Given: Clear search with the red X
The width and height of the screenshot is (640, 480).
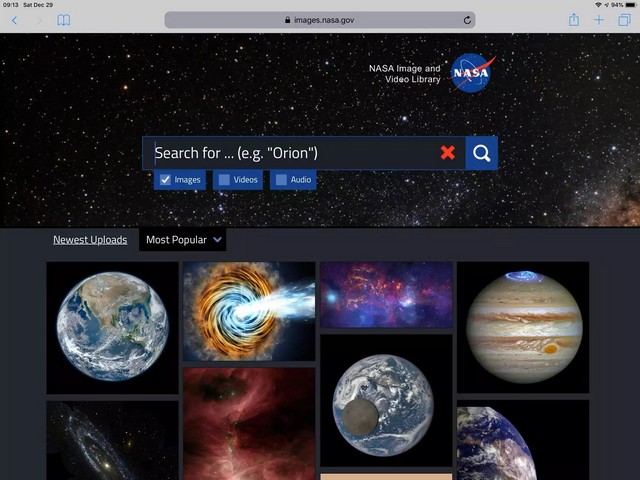Looking at the screenshot, I should tap(447, 153).
